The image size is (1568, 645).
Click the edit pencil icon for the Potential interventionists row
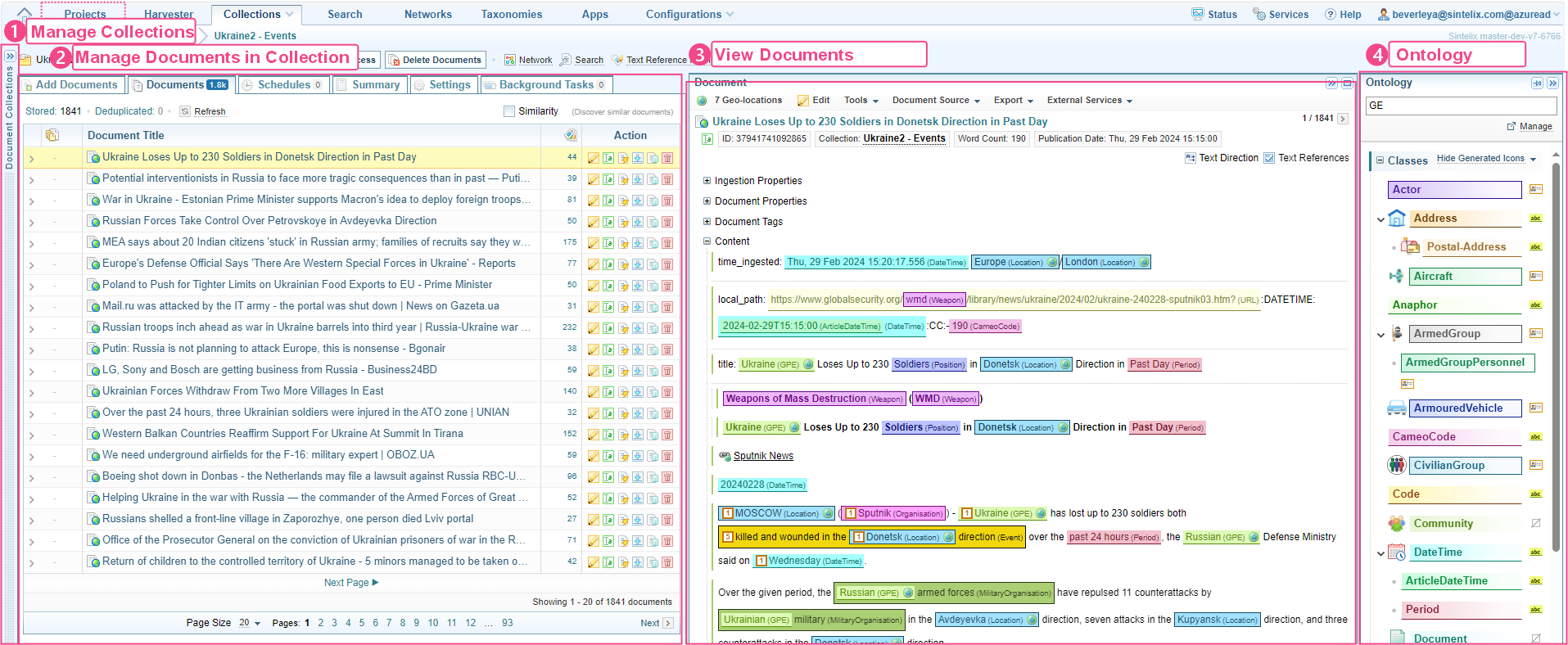coord(594,179)
